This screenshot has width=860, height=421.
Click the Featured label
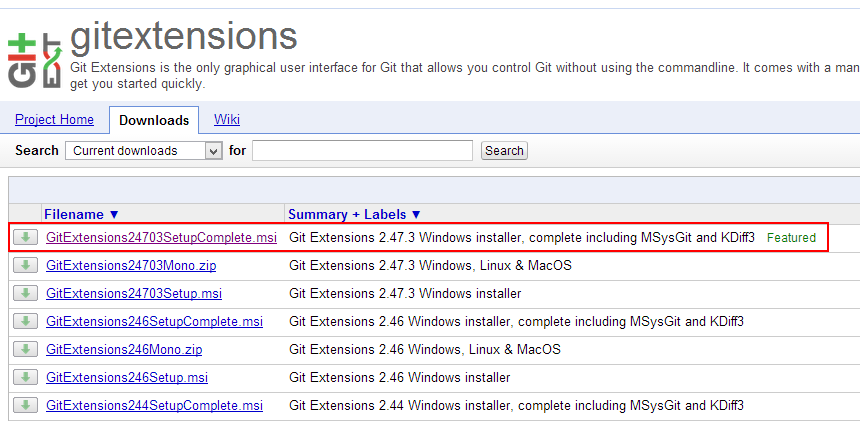click(791, 238)
